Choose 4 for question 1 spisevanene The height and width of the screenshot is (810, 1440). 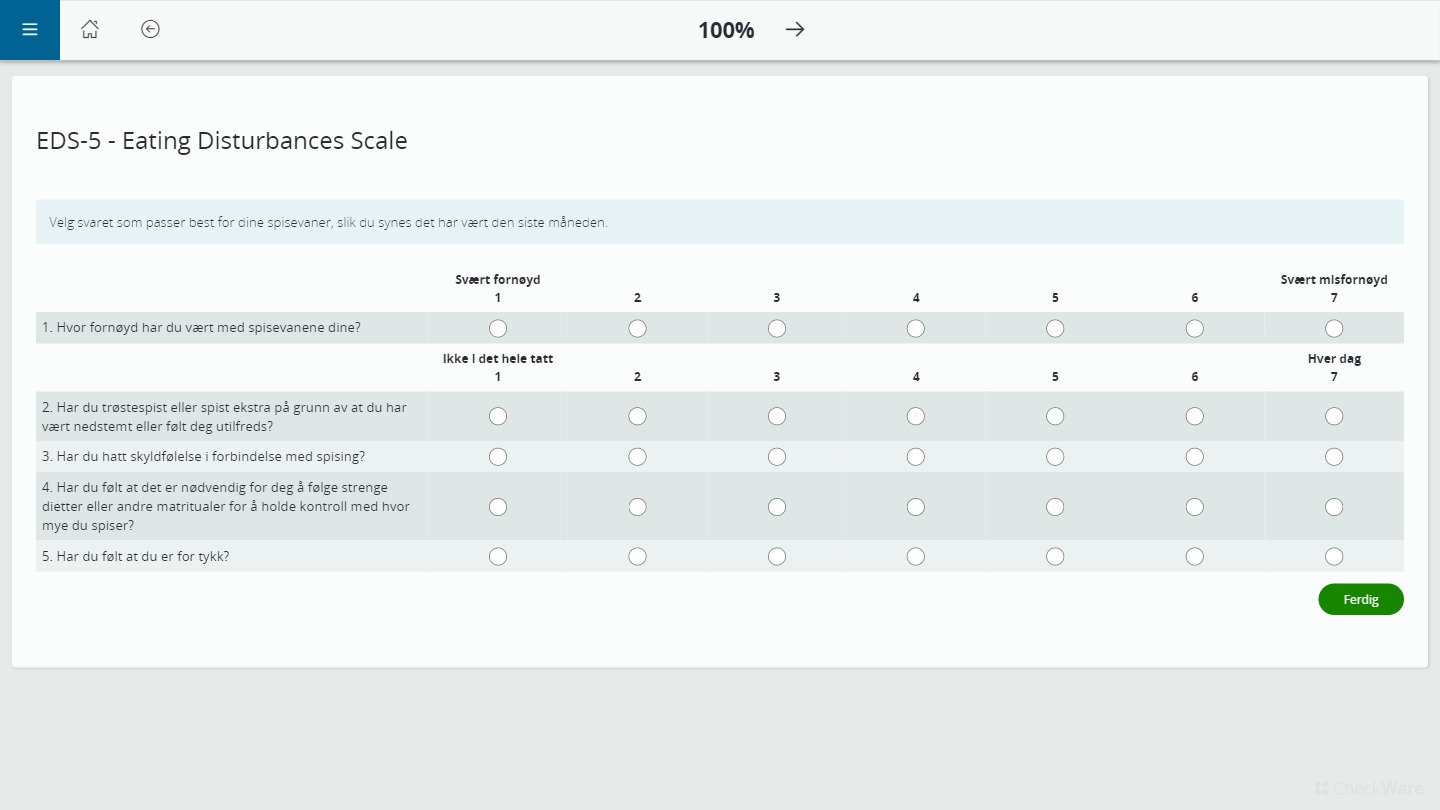(916, 328)
